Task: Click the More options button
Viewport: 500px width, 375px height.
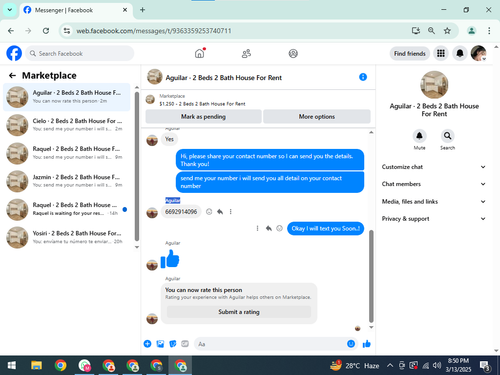Action: 317,117
